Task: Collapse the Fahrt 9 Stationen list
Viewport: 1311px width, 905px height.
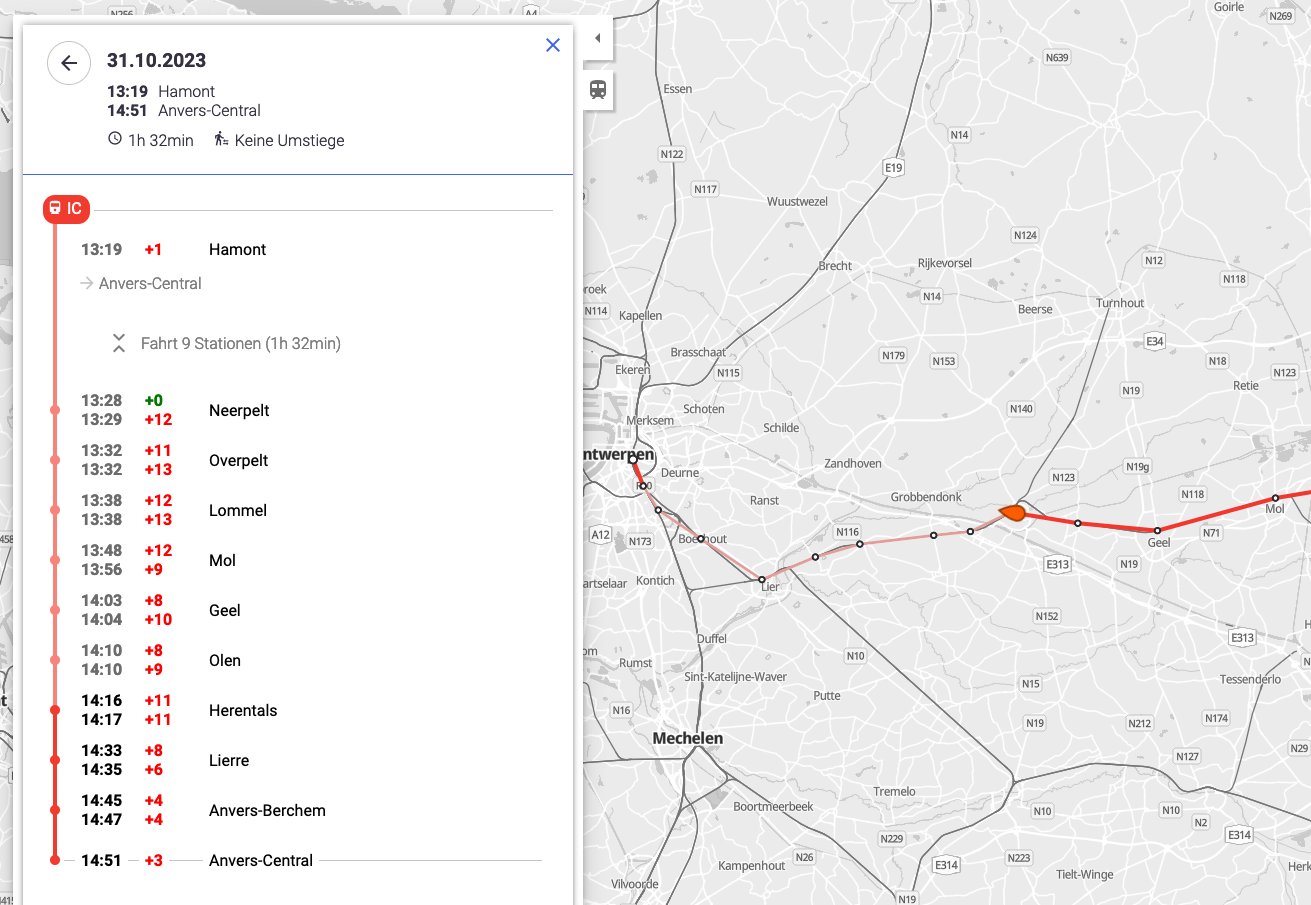Action: pyautogui.click(x=119, y=344)
